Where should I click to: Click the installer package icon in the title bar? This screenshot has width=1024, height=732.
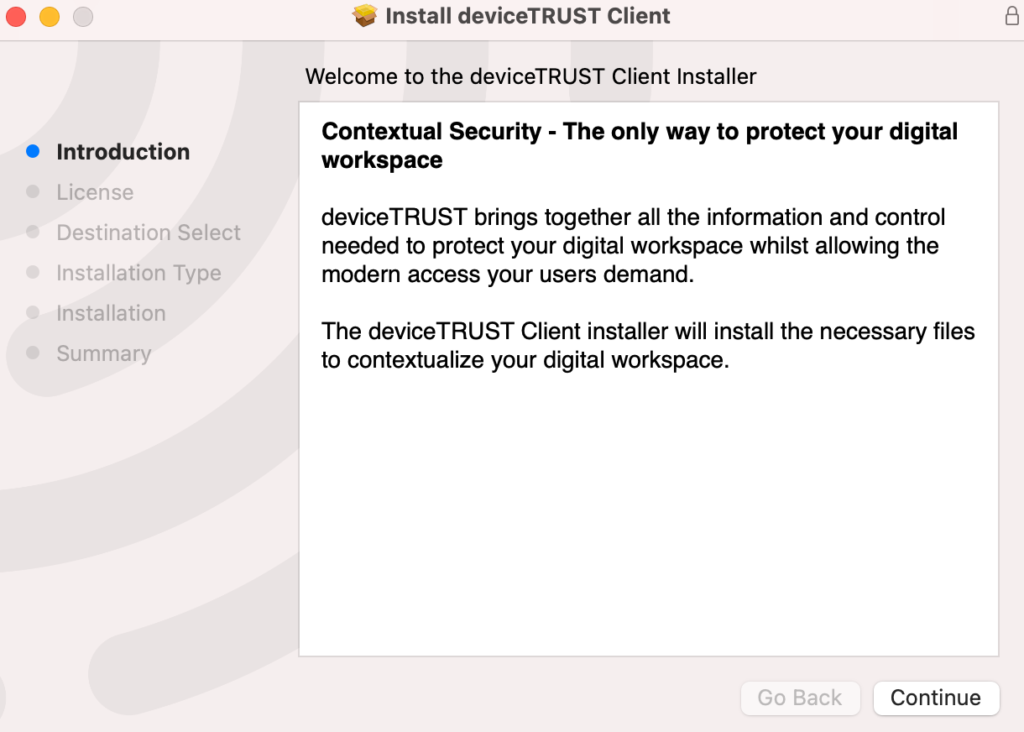[x=364, y=15]
